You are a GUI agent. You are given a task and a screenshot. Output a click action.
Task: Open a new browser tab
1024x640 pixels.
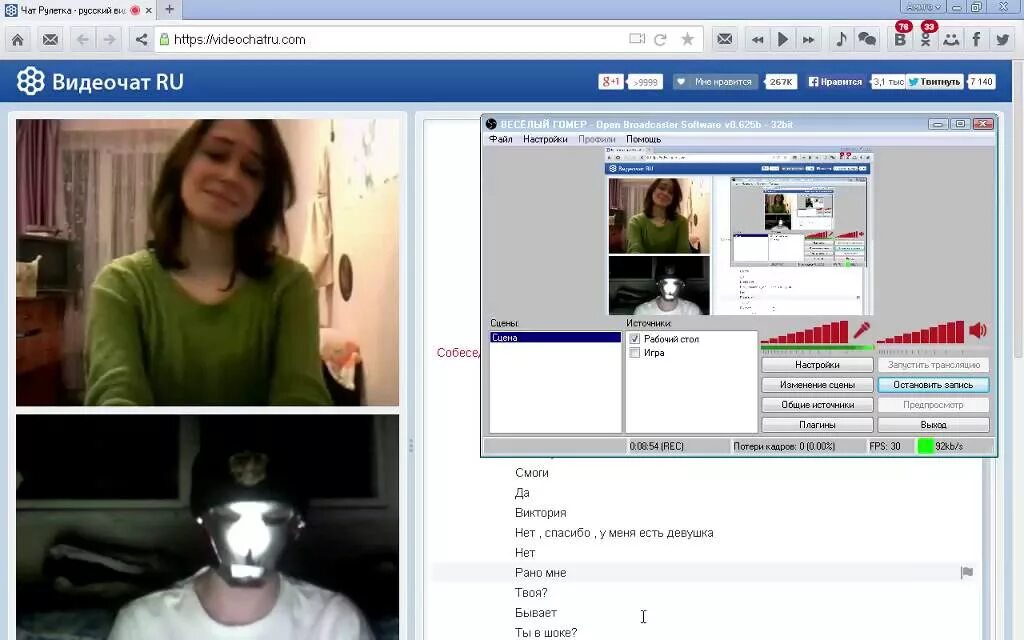click(x=170, y=9)
